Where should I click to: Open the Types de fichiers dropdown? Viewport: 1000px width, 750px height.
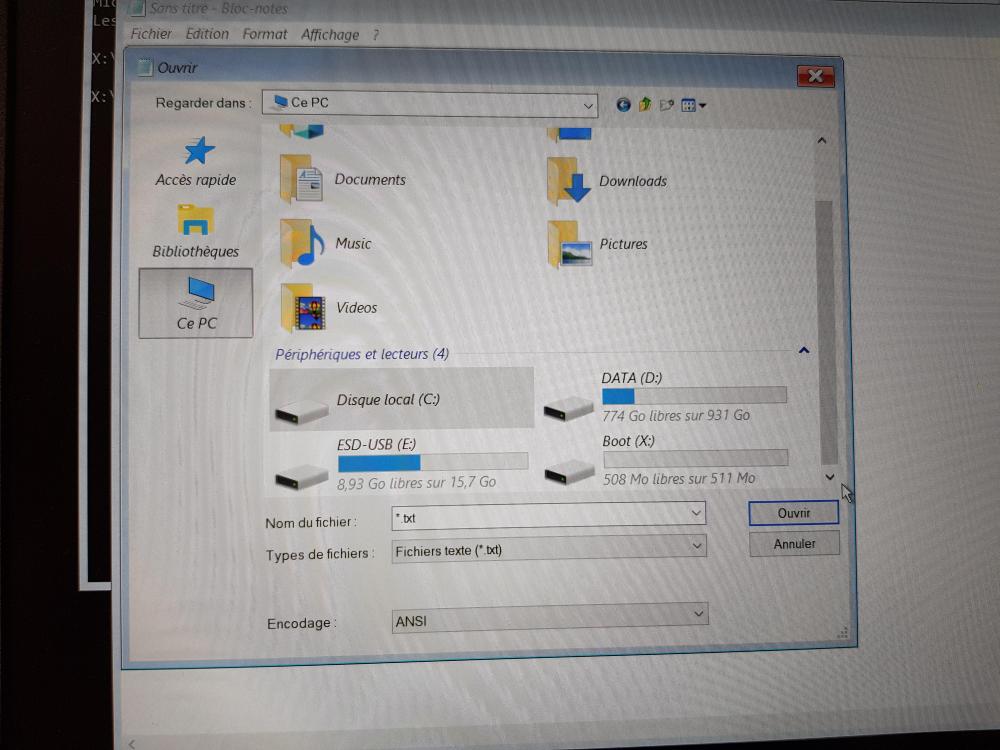pos(549,548)
